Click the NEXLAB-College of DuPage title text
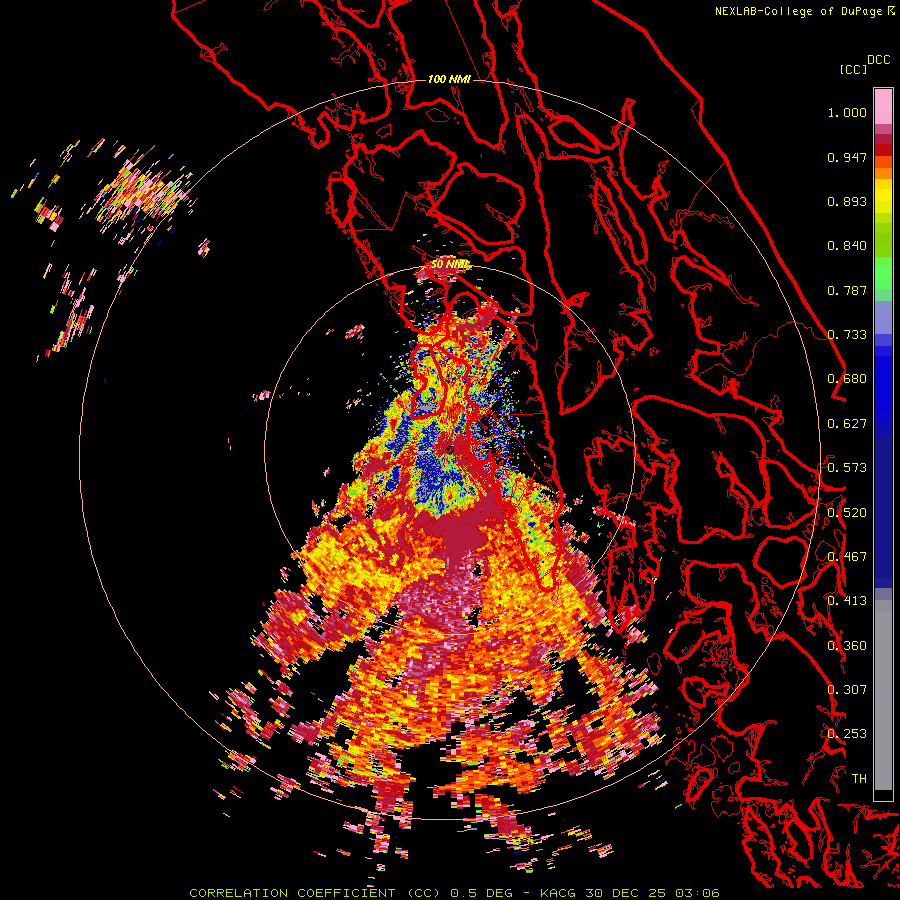900x900 pixels. pos(798,11)
